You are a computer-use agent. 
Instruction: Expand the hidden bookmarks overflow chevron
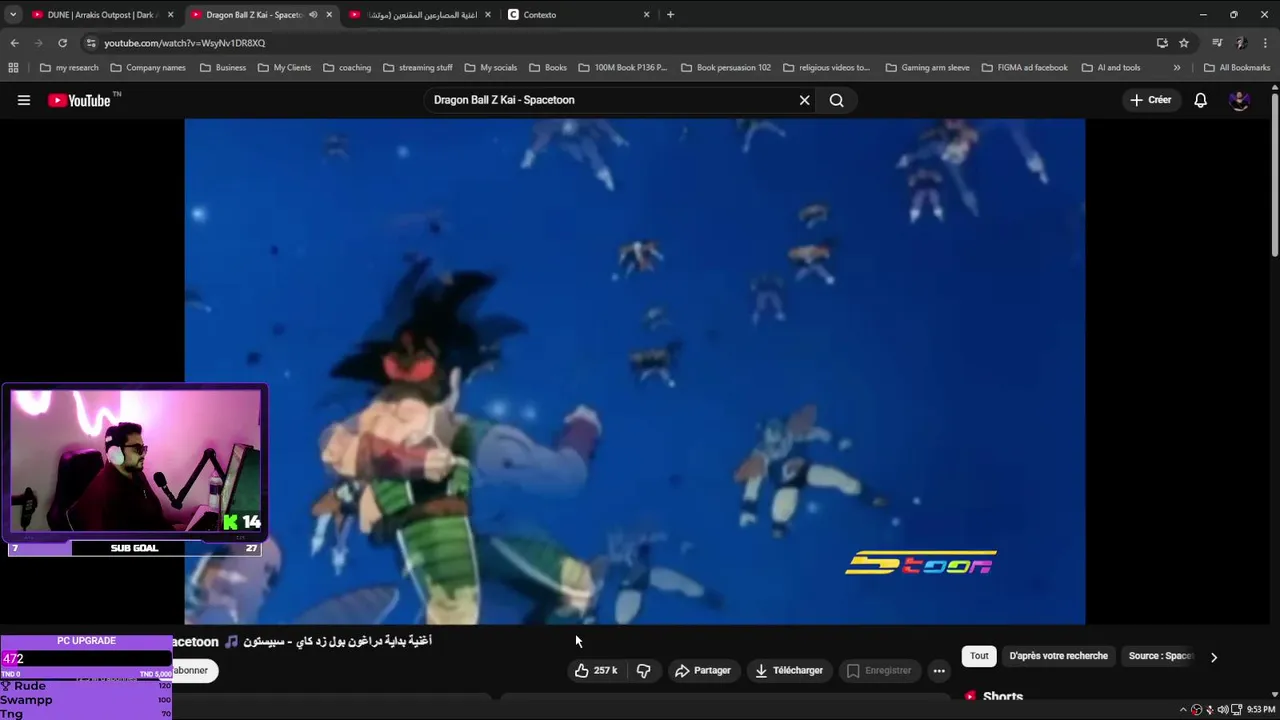1177,68
